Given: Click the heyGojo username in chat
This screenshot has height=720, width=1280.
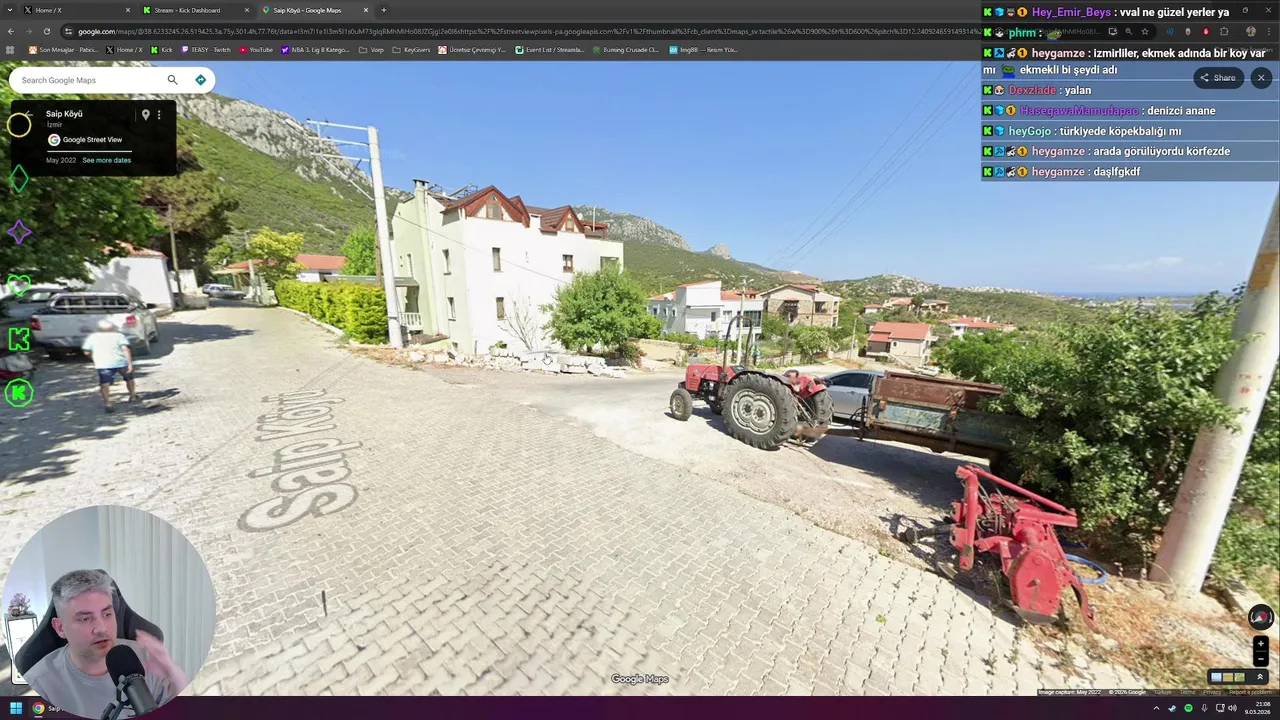Looking at the screenshot, I should [1030, 131].
